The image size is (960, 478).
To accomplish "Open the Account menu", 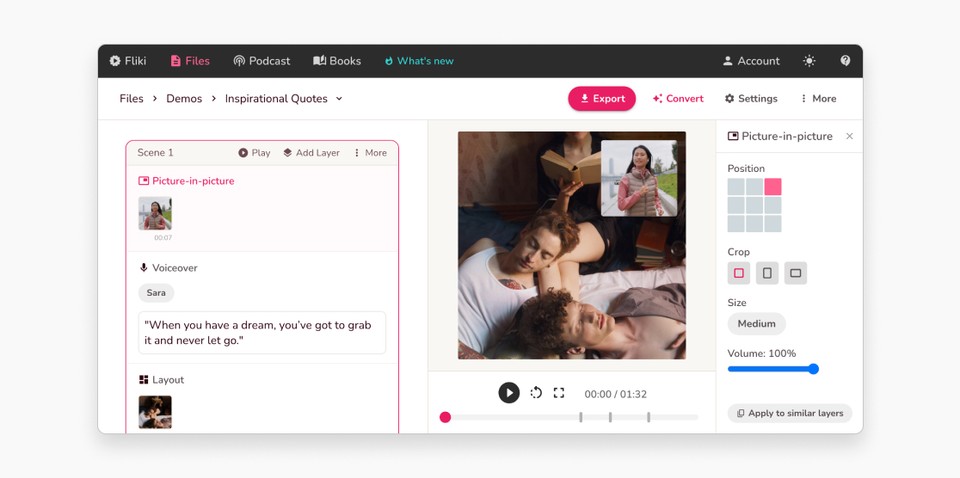I will click(751, 61).
